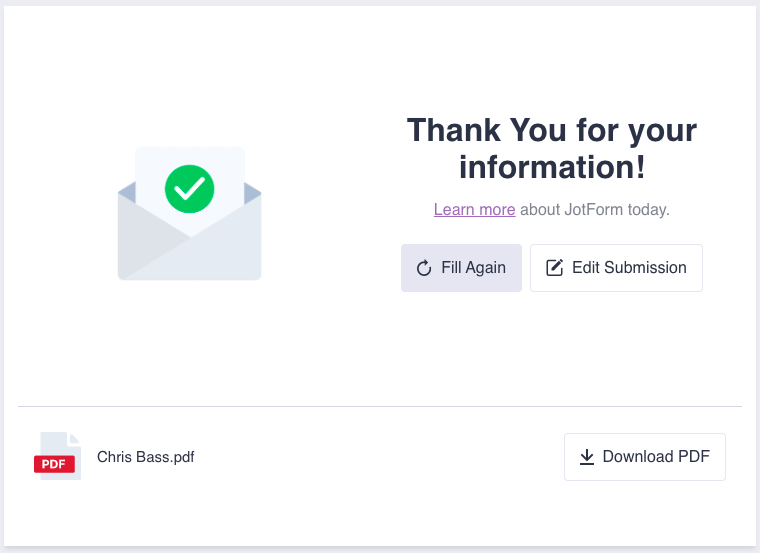This screenshot has width=760, height=553.
Task: Select the Chris Bass.pdf file name
Action: tap(146, 457)
